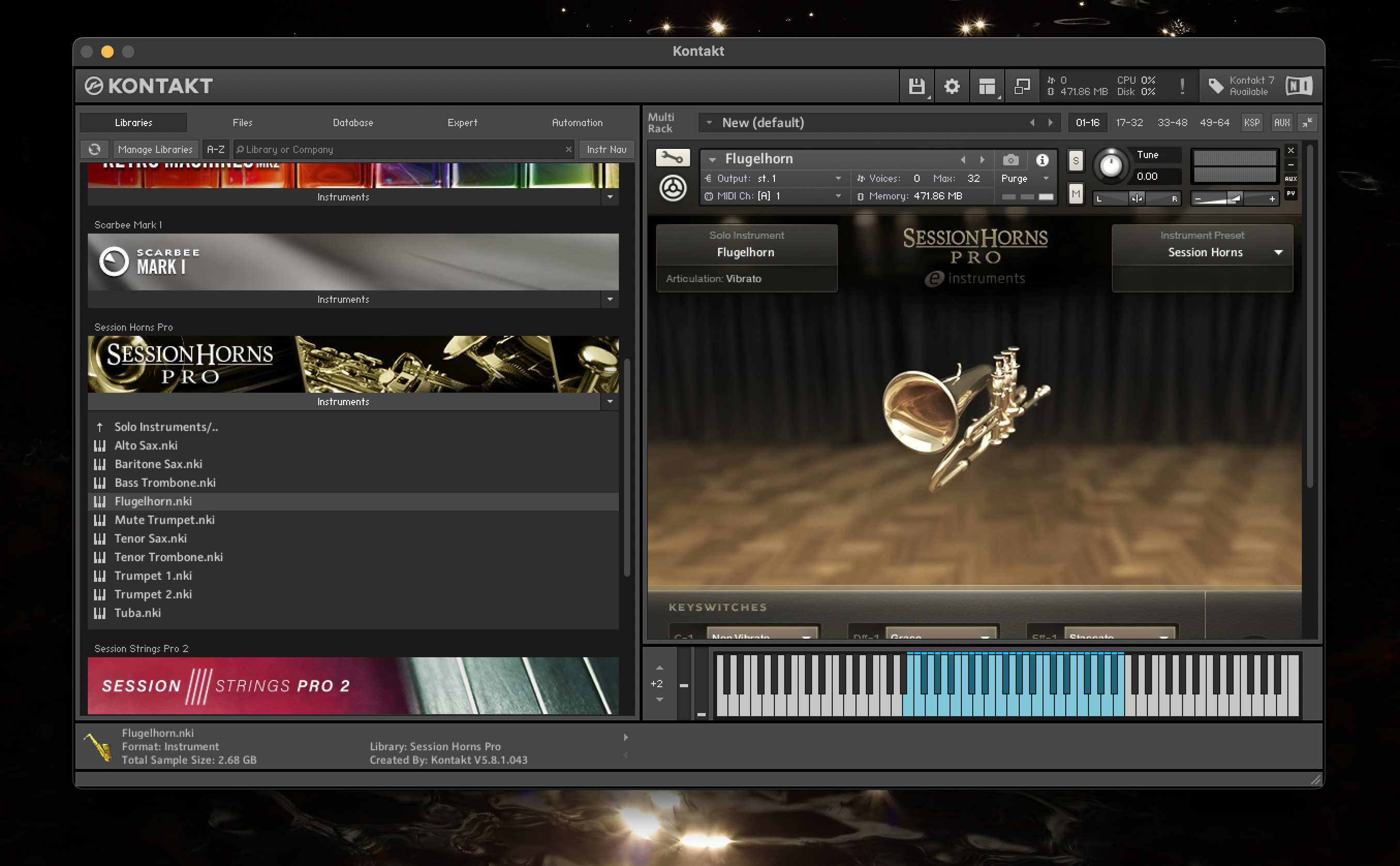The height and width of the screenshot is (866, 1400).
Task: Show instrument slots 01-16
Action: pyautogui.click(x=1087, y=122)
